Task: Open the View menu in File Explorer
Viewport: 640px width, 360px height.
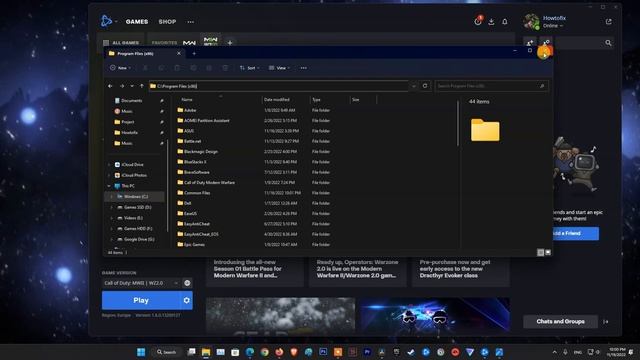Action: click(280, 68)
